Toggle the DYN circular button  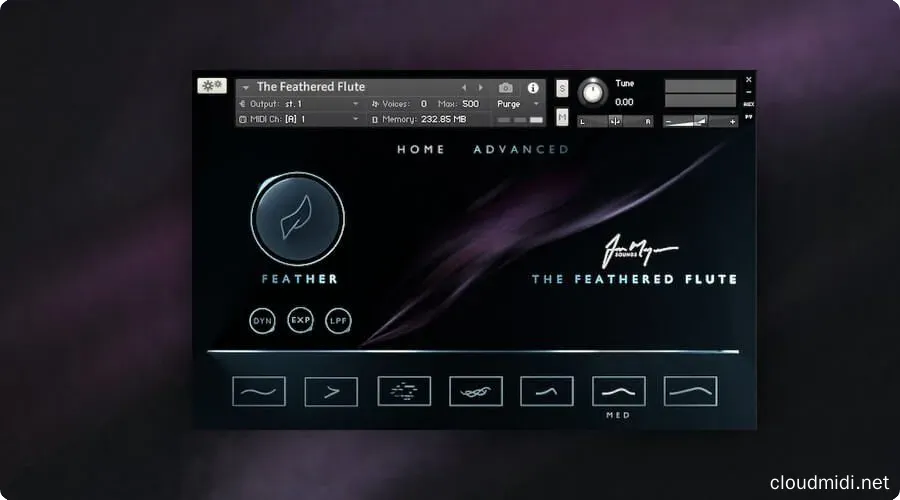coord(262,321)
